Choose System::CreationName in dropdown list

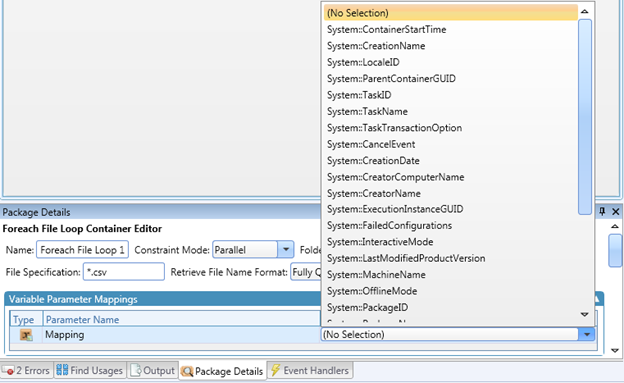click(x=450, y=46)
